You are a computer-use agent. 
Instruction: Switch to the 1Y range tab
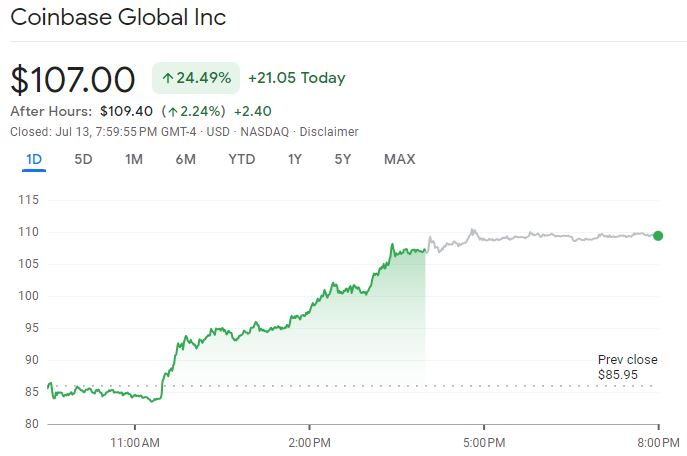pos(294,159)
